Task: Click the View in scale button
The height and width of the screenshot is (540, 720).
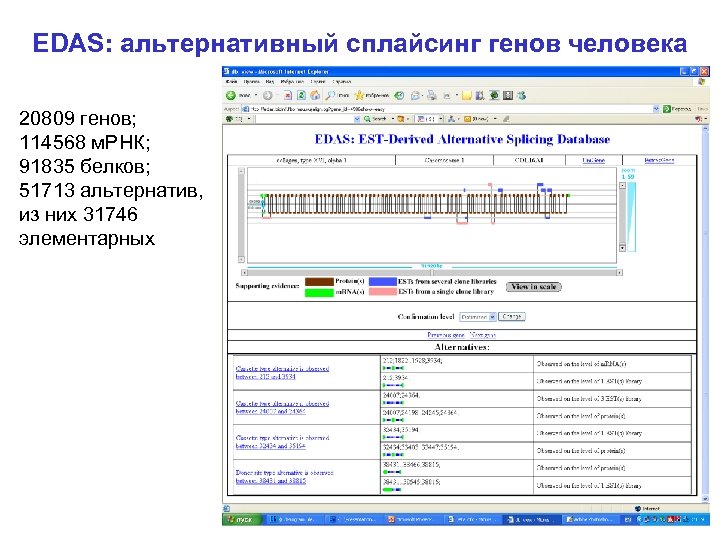Action: 534,287
